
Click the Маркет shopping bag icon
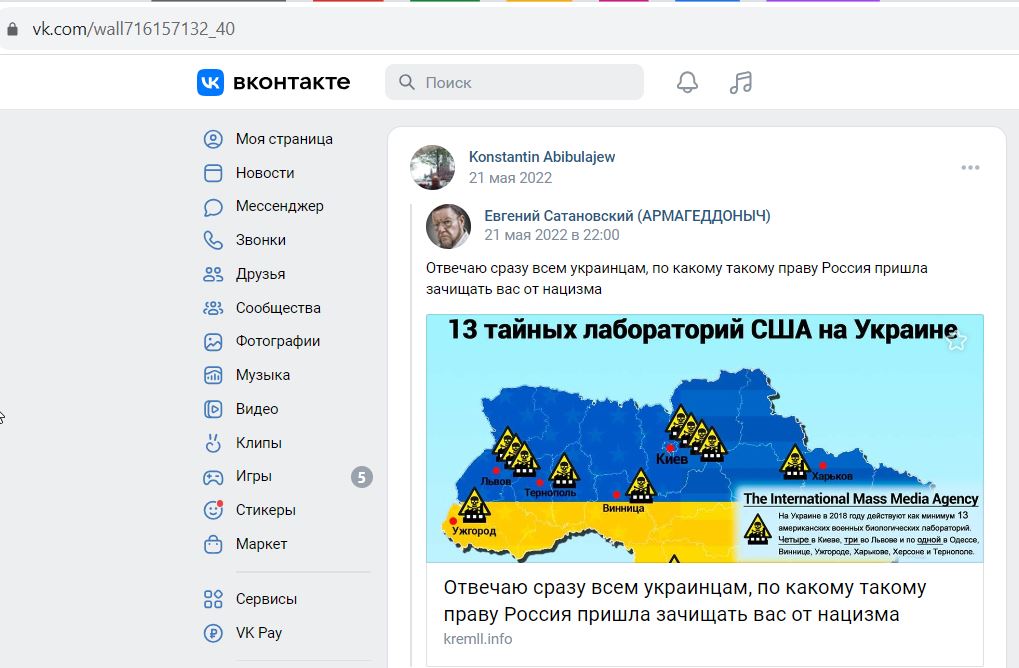213,544
